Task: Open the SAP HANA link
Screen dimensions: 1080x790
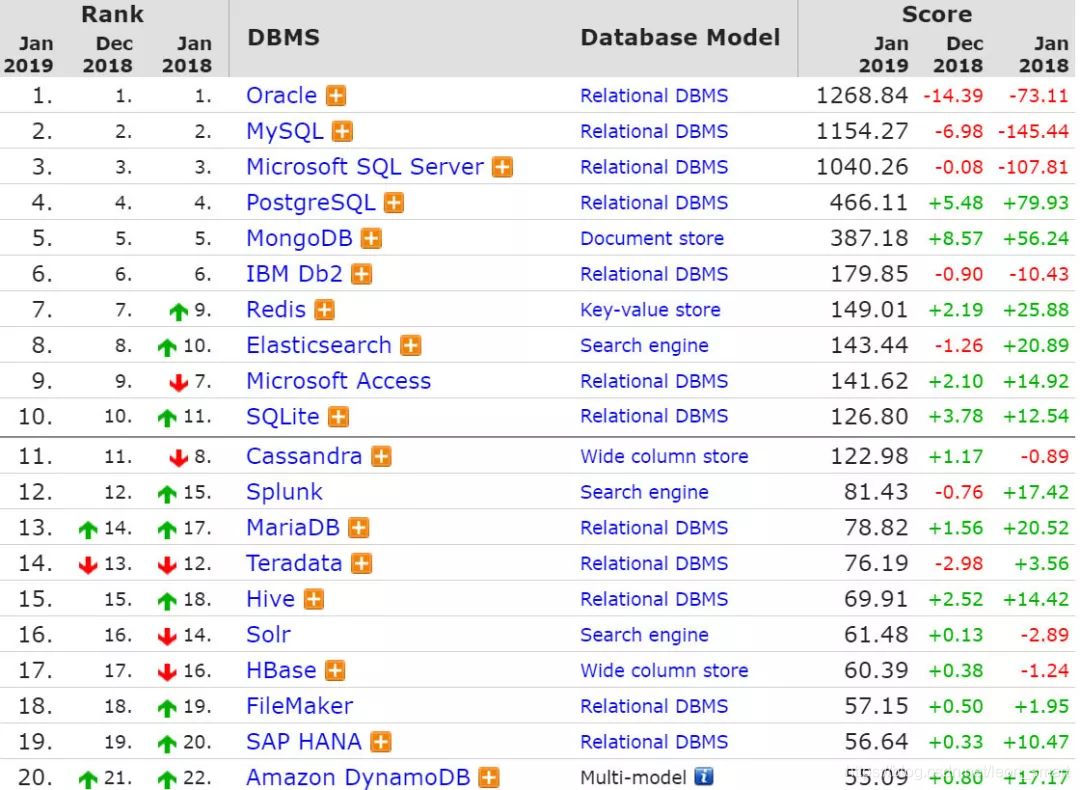Action: 304,742
